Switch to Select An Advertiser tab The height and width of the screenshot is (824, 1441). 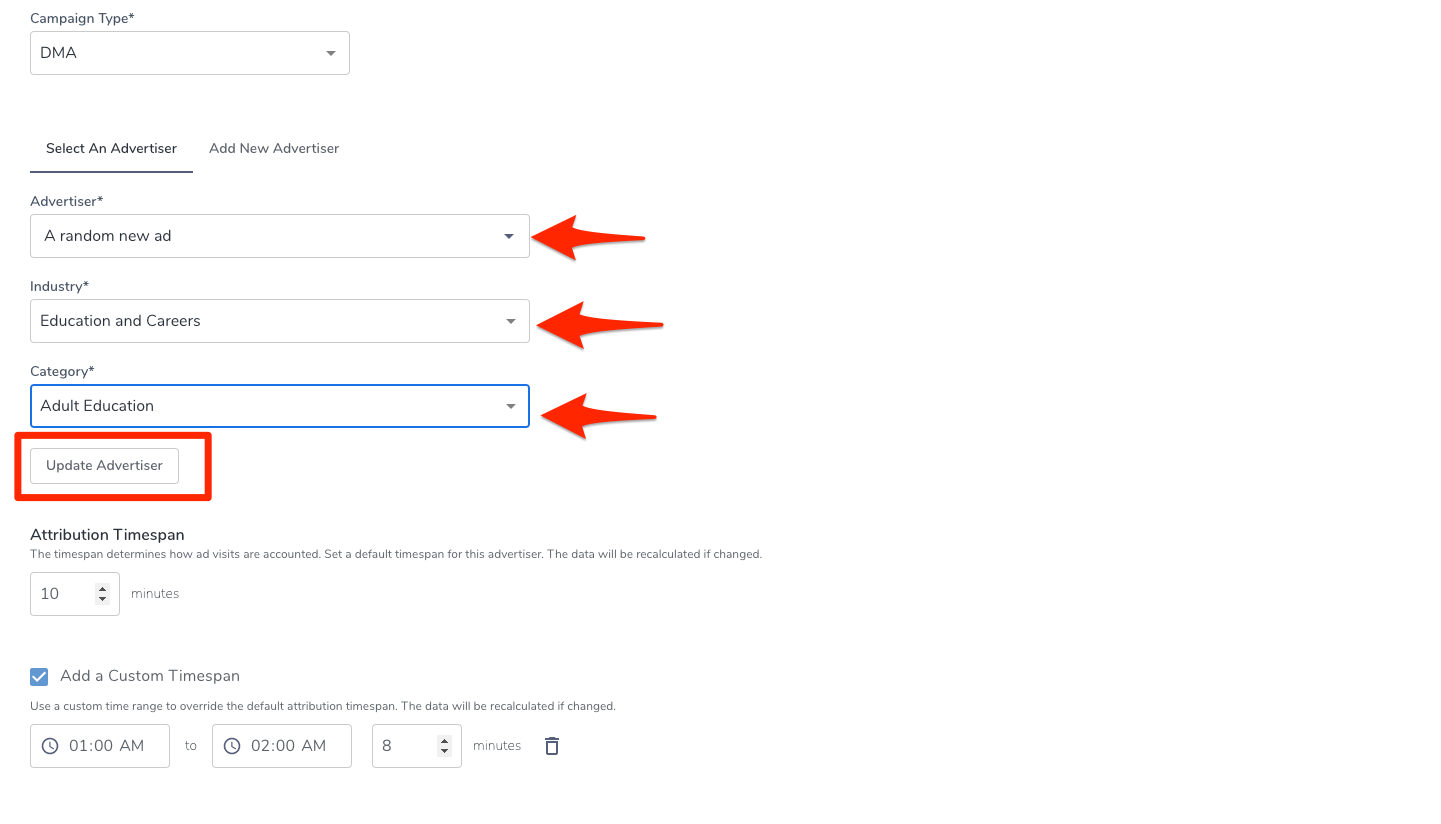click(x=111, y=148)
